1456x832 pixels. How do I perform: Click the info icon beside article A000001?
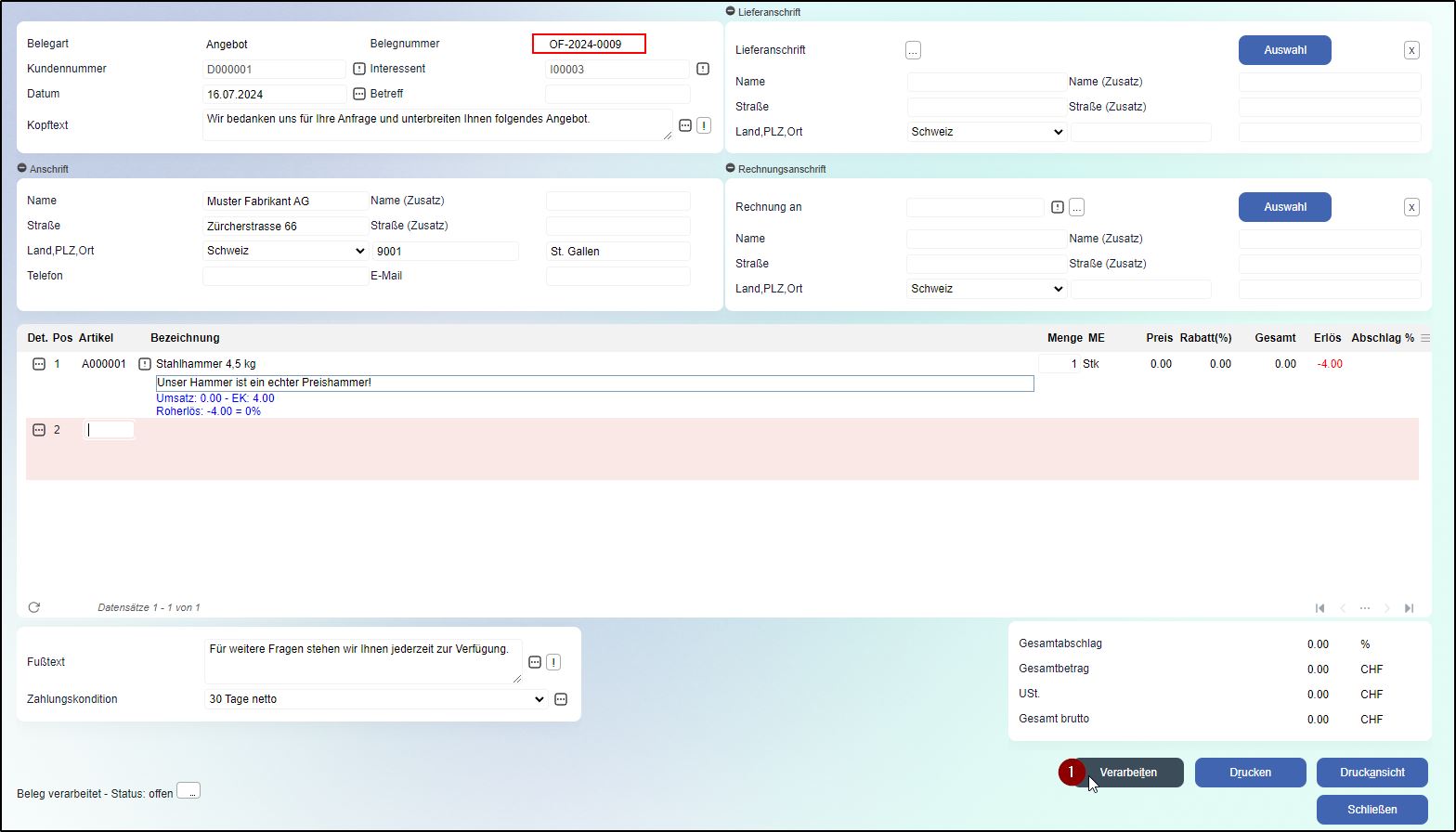click(144, 364)
